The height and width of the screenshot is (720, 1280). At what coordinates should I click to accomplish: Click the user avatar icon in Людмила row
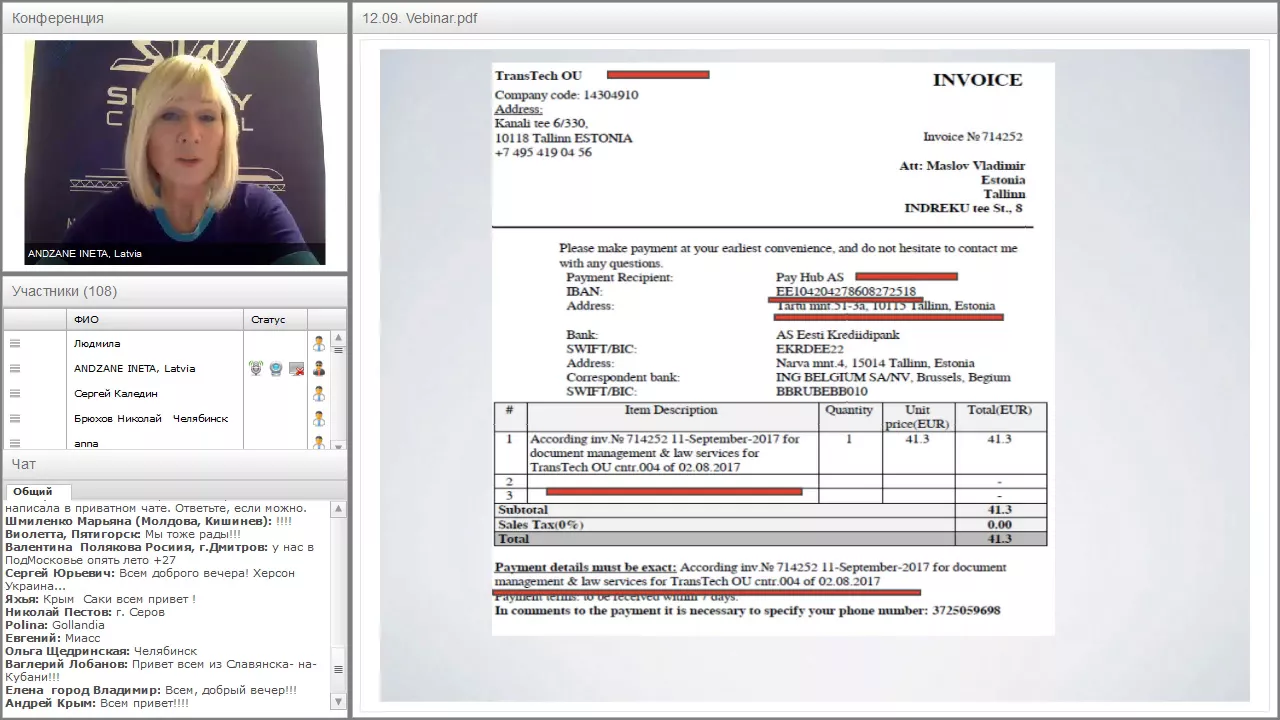tap(319, 344)
